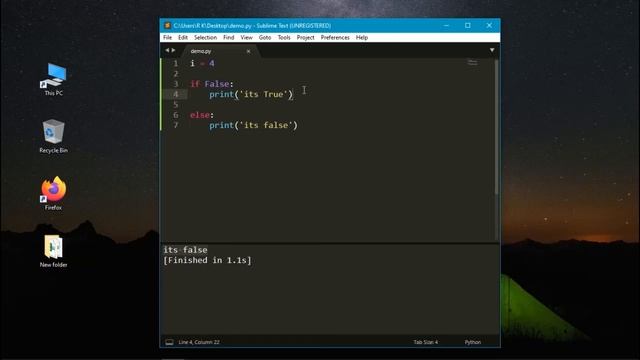The height and width of the screenshot is (360, 640).
Task: Click line number 1 in gutter
Action: (x=176, y=63)
